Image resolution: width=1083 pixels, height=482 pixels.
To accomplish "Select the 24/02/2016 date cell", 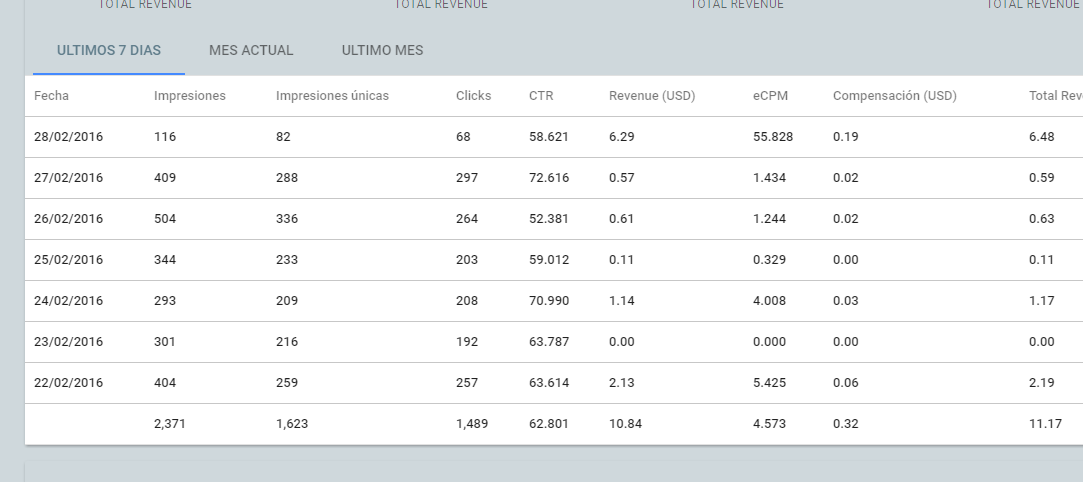I will tap(68, 300).
